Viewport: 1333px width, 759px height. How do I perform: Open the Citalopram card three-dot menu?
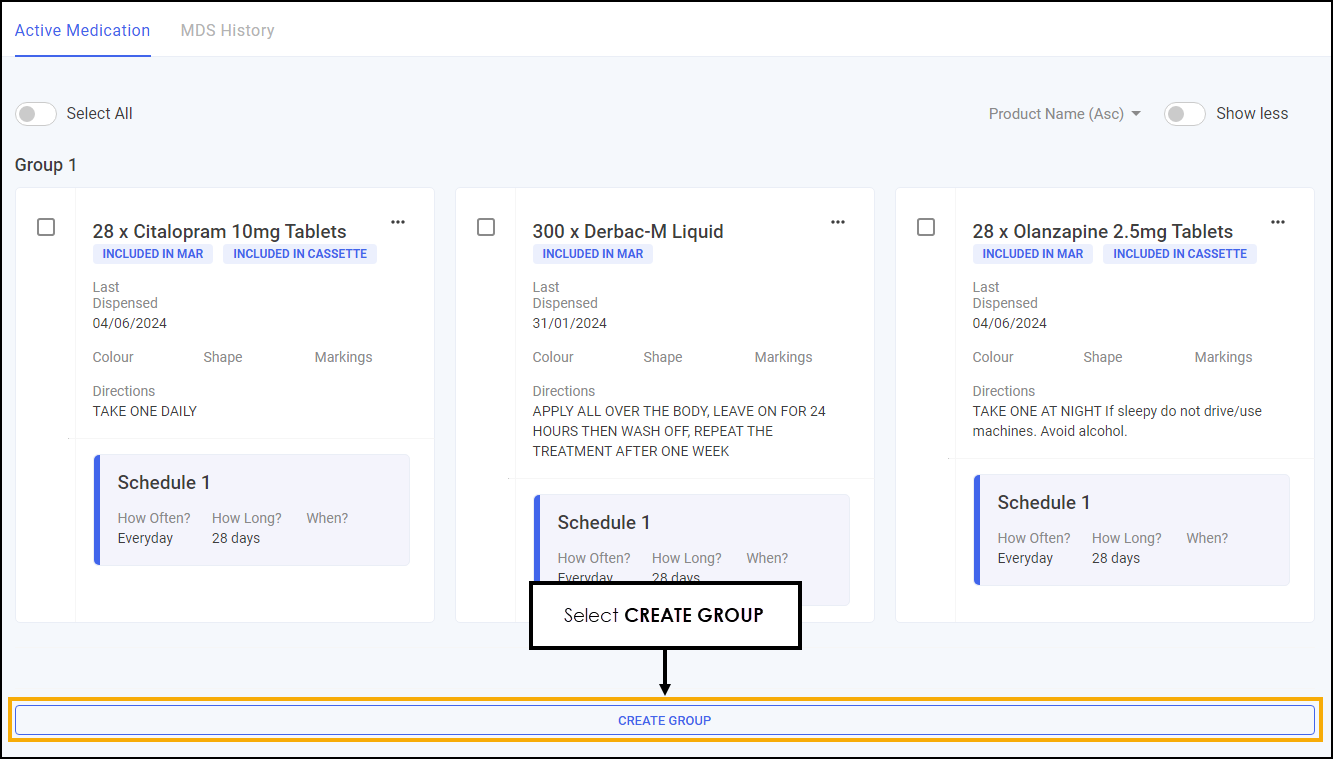pyautogui.click(x=398, y=222)
